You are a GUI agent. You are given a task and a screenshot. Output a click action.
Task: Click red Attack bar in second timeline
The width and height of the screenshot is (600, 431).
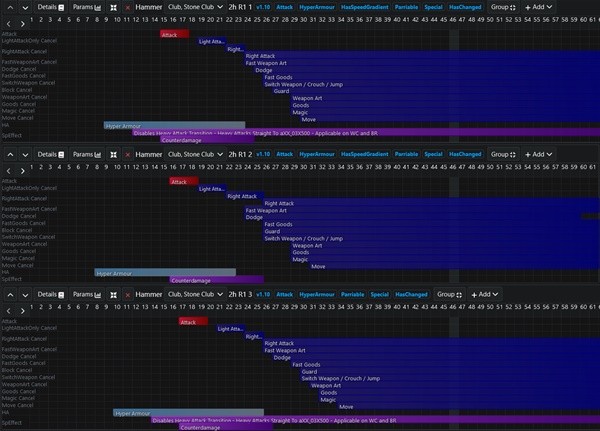tap(179, 182)
